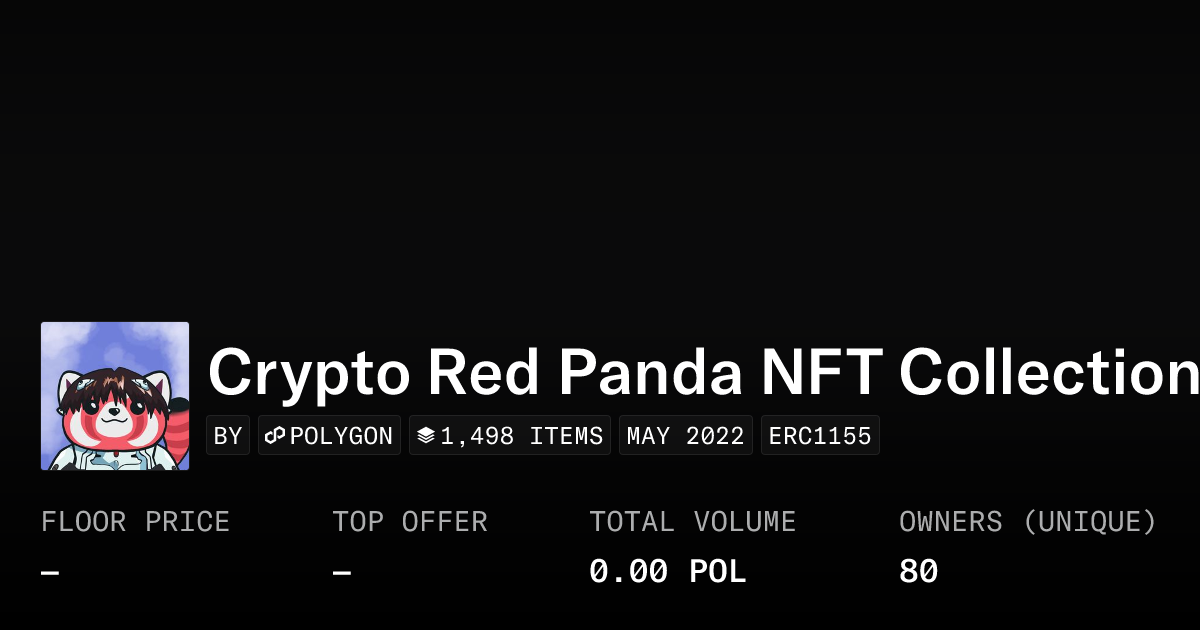This screenshot has width=1200, height=630.
Task: Select the 80 unique owners value
Action: (x=918, y=572)
